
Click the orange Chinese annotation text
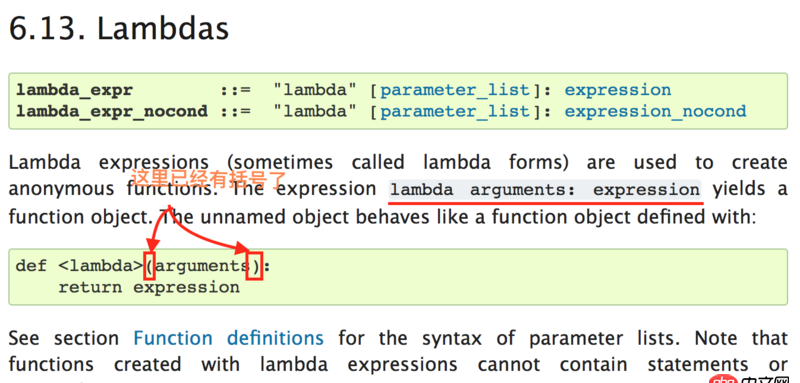coord(209,178)
